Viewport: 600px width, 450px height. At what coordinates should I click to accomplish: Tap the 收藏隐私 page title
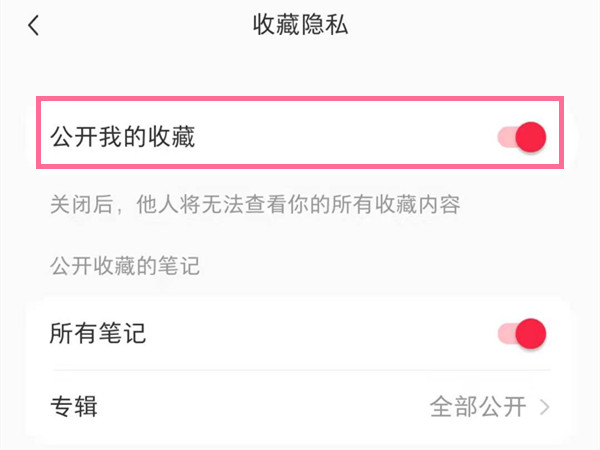point(300,25)
